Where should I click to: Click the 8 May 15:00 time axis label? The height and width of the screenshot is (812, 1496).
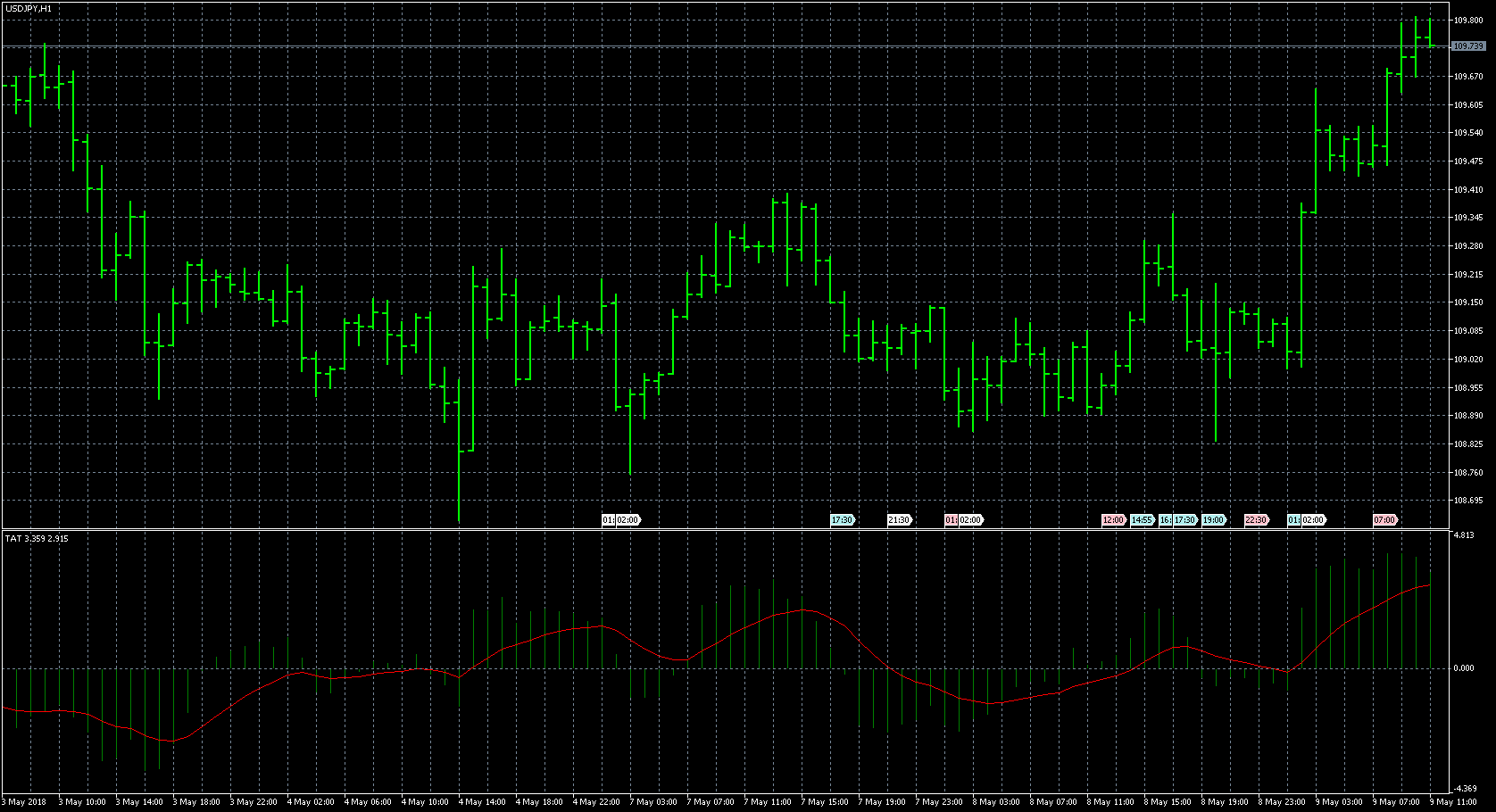(x=1168, y=801)
